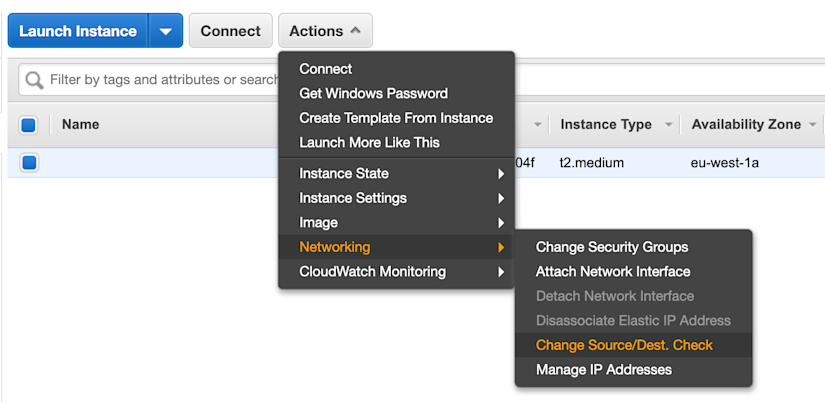Sort by Instance Type column arrow
This screenshot has width=825, height=402.
pos(668,125)
